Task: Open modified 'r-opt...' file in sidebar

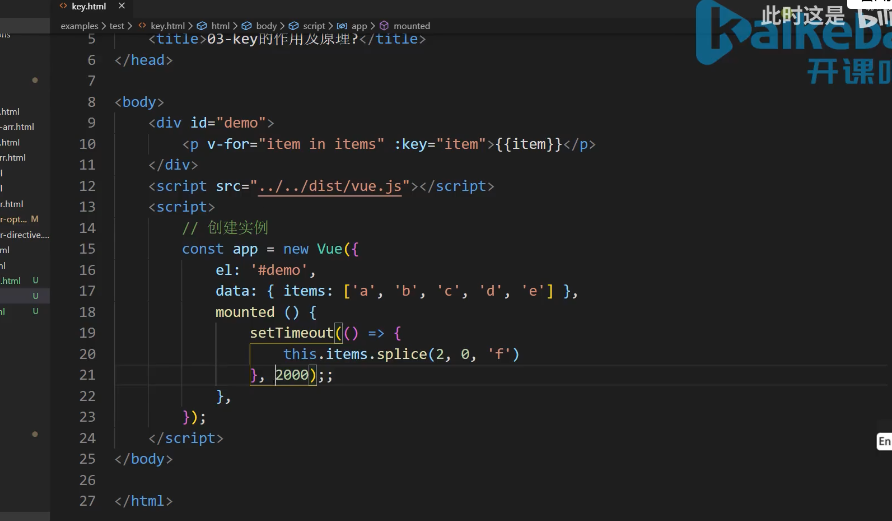Action: (x=14, y=219)
